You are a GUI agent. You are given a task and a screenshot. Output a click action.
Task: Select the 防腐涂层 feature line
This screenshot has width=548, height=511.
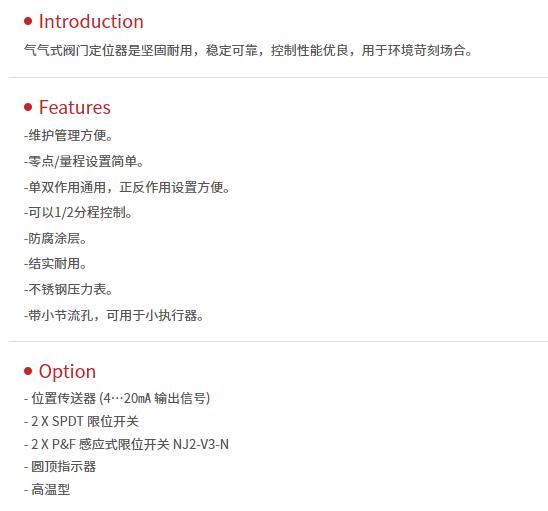(x=55, y=239)
